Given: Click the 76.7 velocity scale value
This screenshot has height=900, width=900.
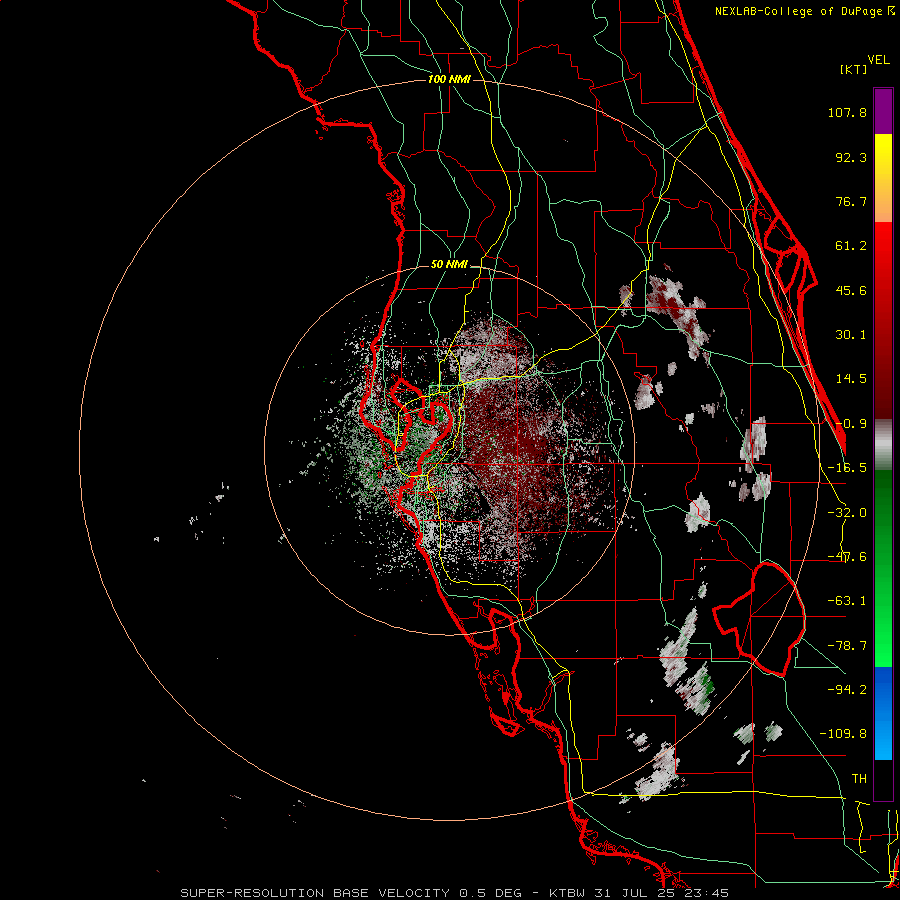Looking at the screenshot, I should click(851, 201).
